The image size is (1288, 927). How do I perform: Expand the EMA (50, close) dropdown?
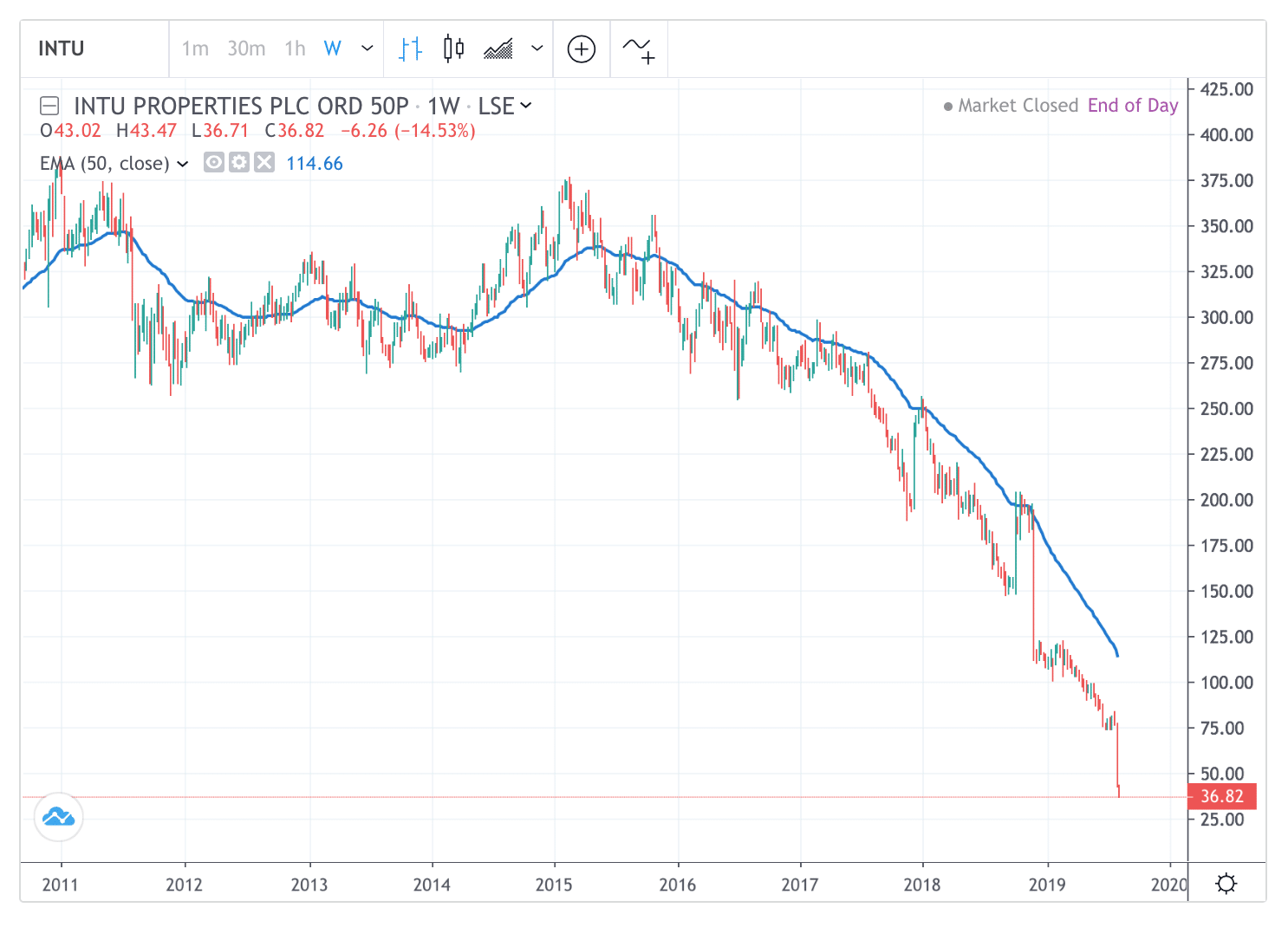183,164
